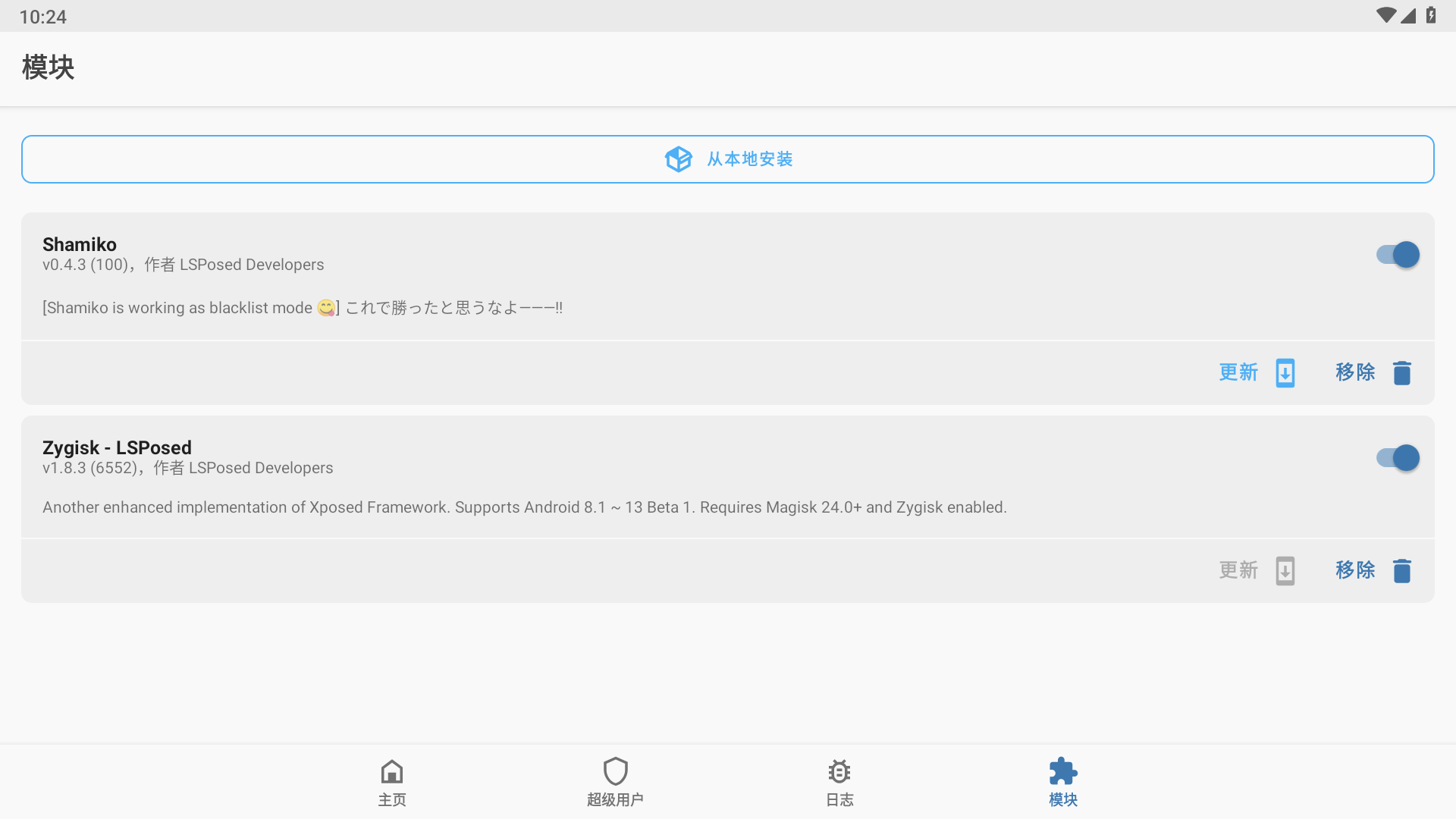1456x819 pixels.
Task: Tap the 移除 label for Zygisk - LSPosed
Action: click(x=1355, y=570)
